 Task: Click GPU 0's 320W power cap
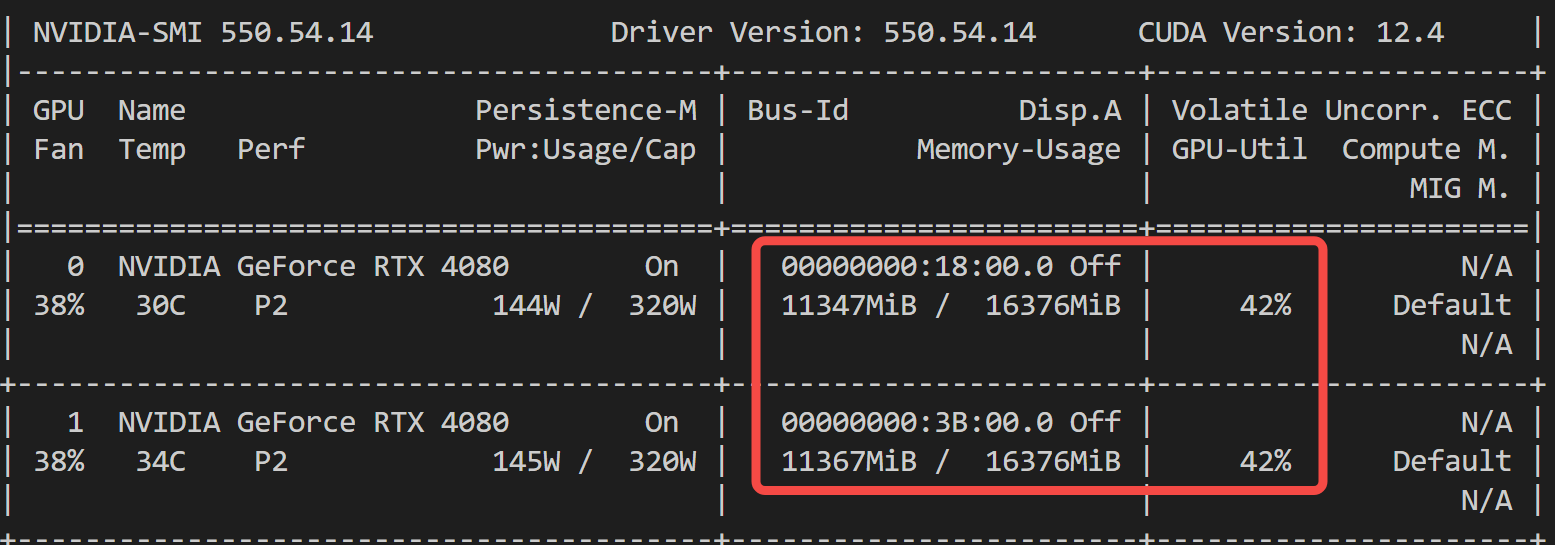pos(662,305)
